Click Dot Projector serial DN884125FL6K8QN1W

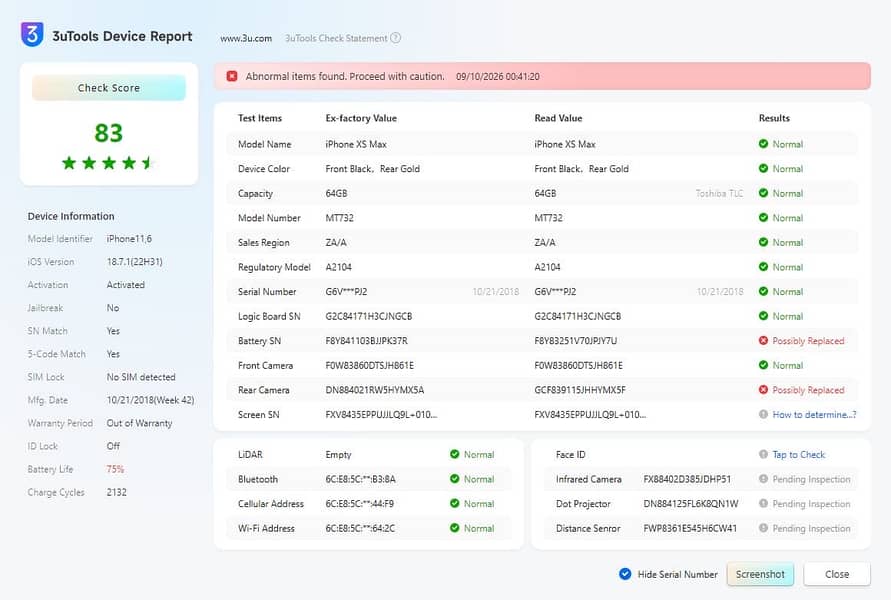tap(690, 503)
